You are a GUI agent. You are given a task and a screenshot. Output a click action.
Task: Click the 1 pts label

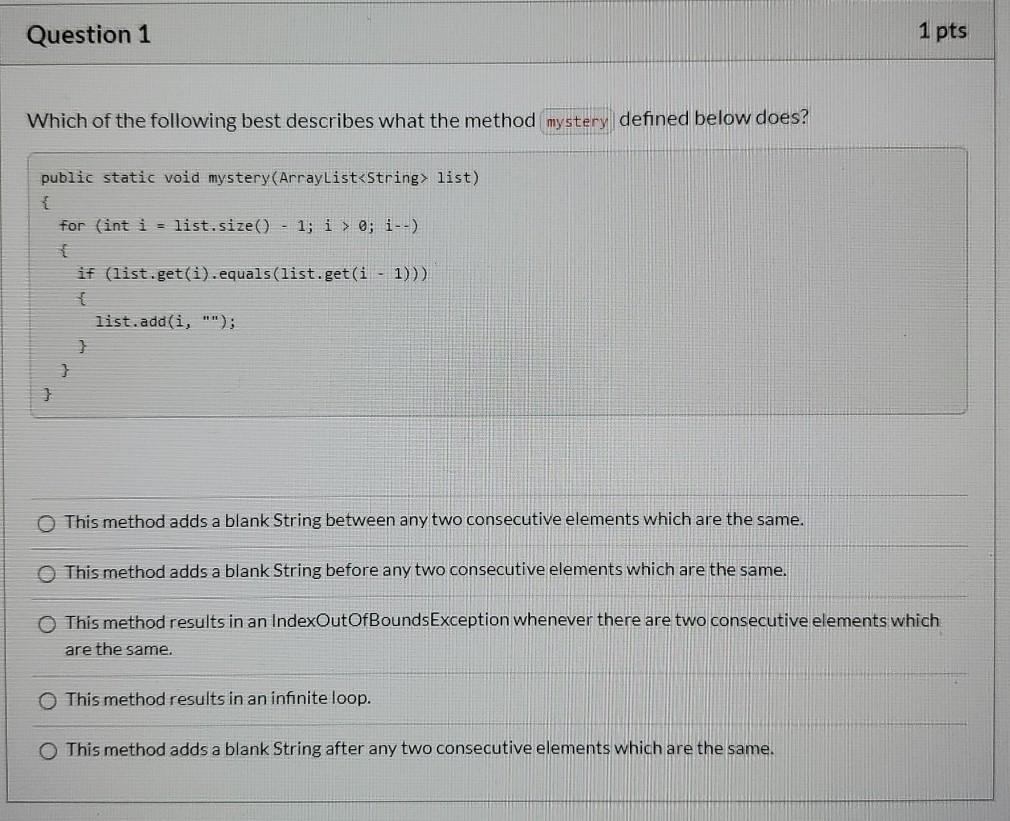pyautogui.click(x=943, y=31)
